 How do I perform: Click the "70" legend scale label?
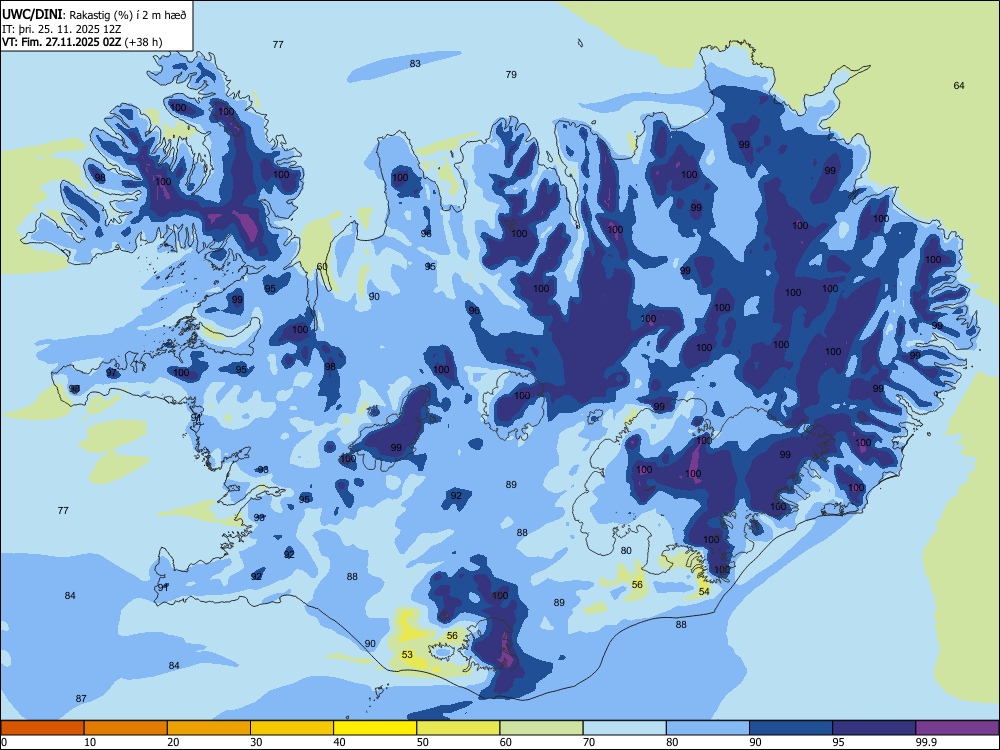pyautogui.click(x=589, y=742)
